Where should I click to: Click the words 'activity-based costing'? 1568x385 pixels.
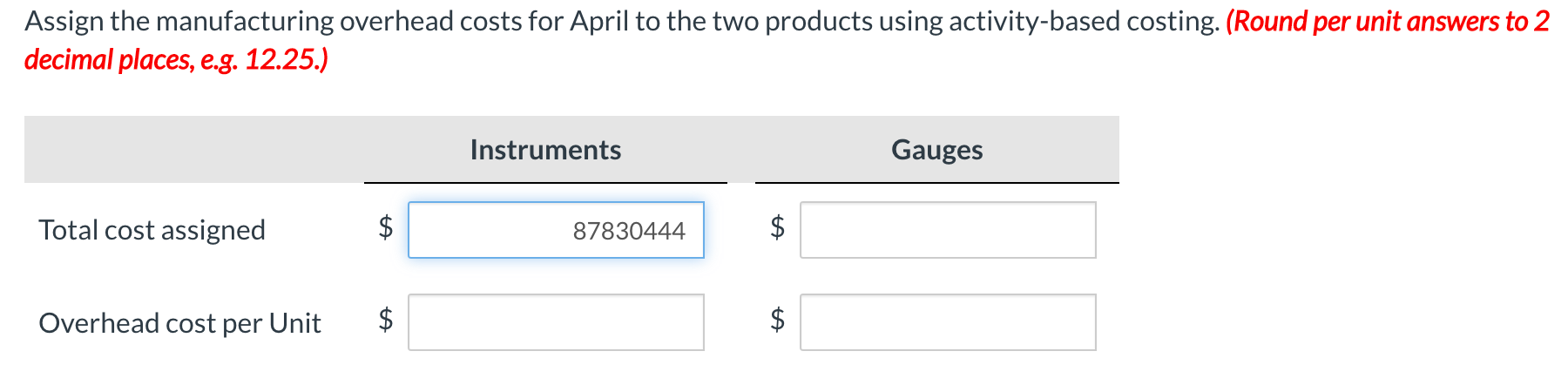coord(1083,21)
